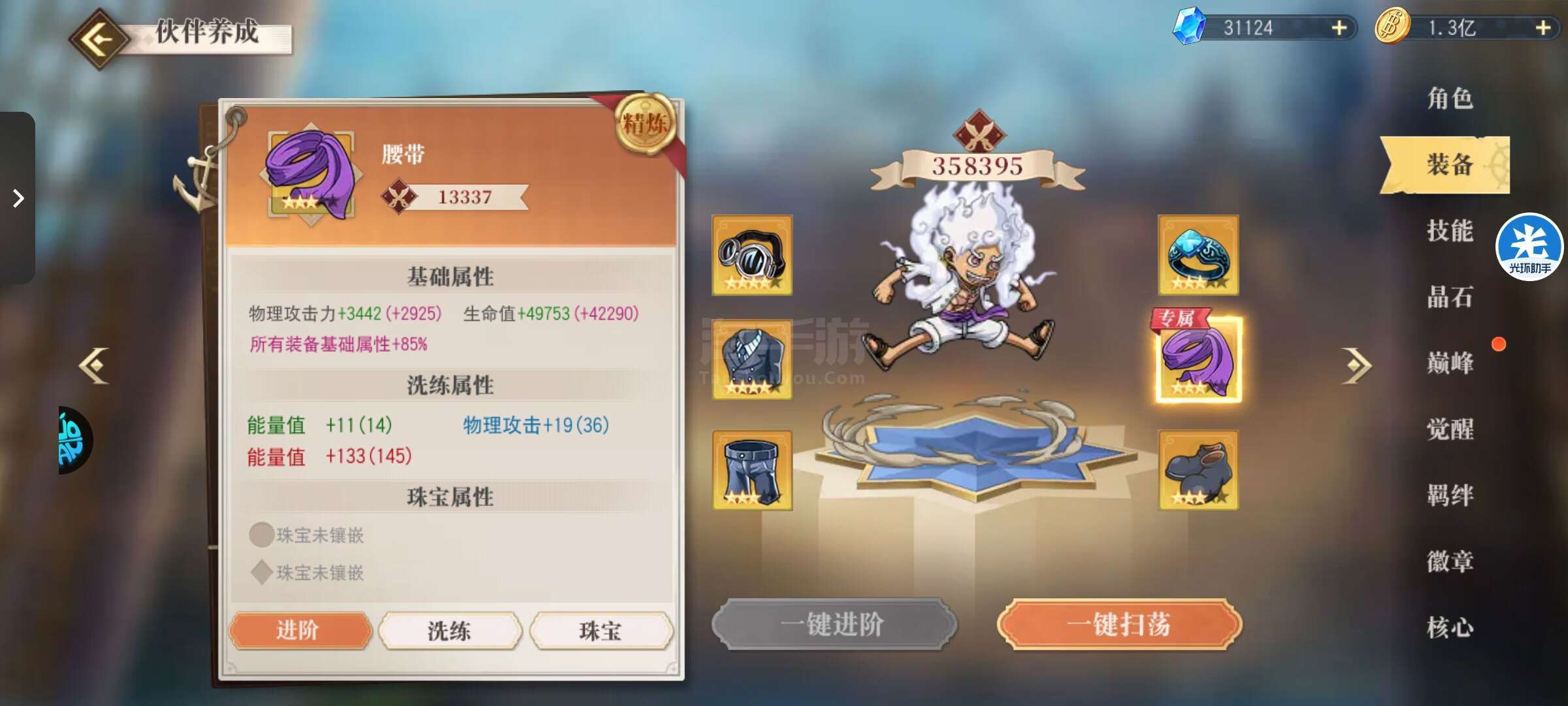This screenshot has width=1568, height=706.
Task: Open the 光环助手 floating assistant
Action: (x=1529, y=247)
